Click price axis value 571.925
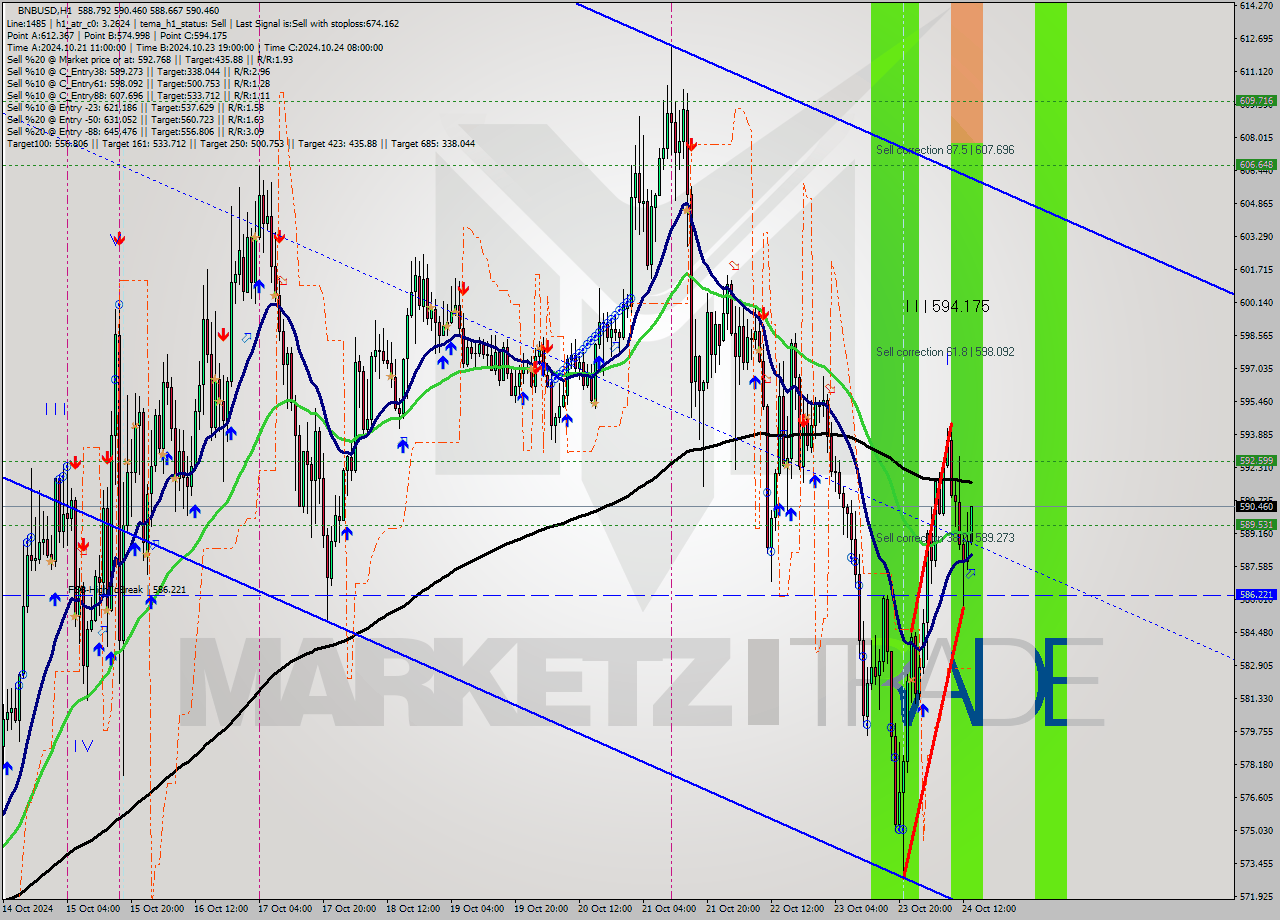This screenshot has width=1280, height=920. (x=1256, y=896)
